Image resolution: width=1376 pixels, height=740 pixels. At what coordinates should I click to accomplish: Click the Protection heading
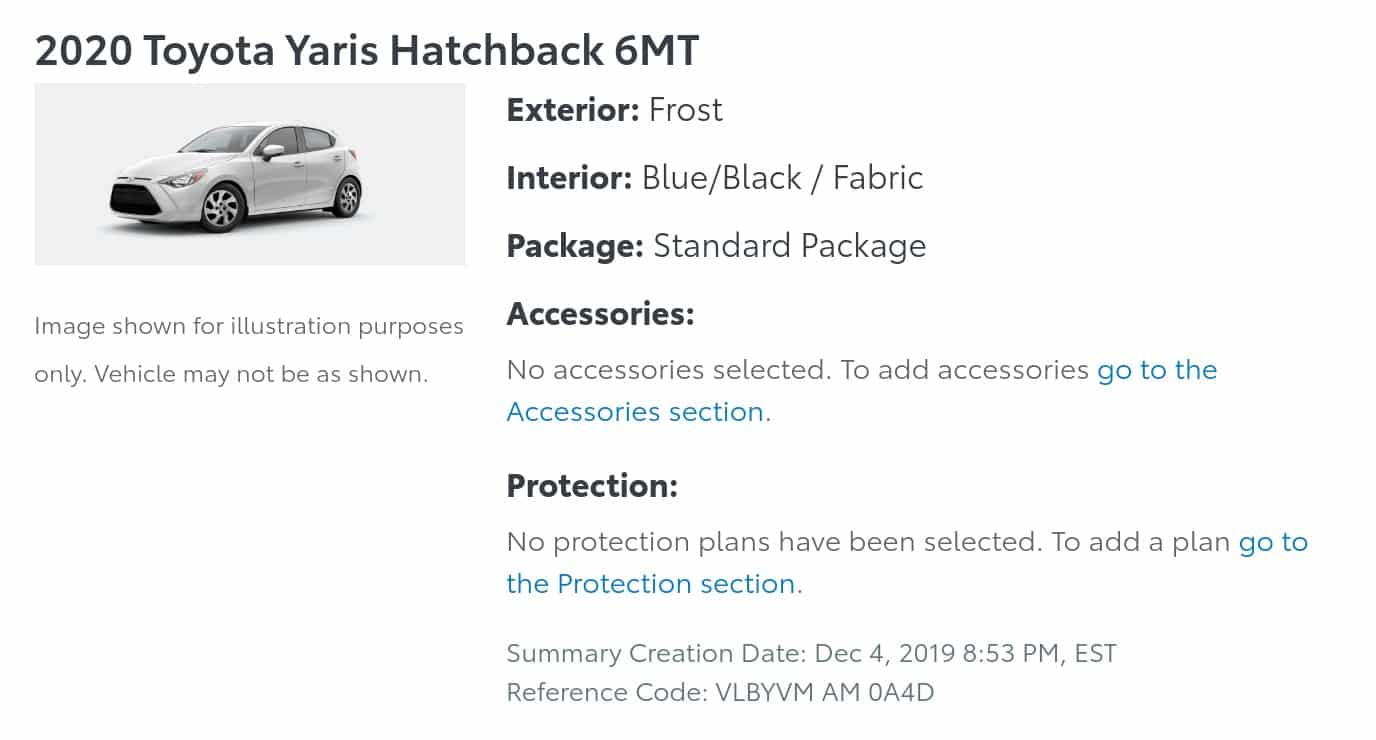coord(592,486)
